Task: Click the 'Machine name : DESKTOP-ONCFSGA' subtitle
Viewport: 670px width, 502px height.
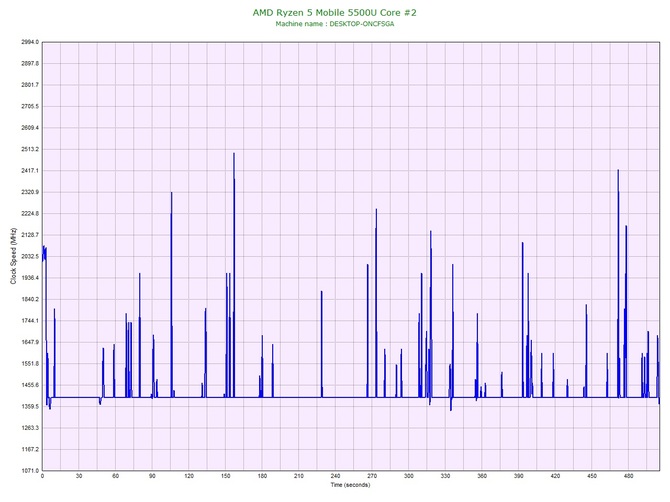Action: click(x=335, y=24)
